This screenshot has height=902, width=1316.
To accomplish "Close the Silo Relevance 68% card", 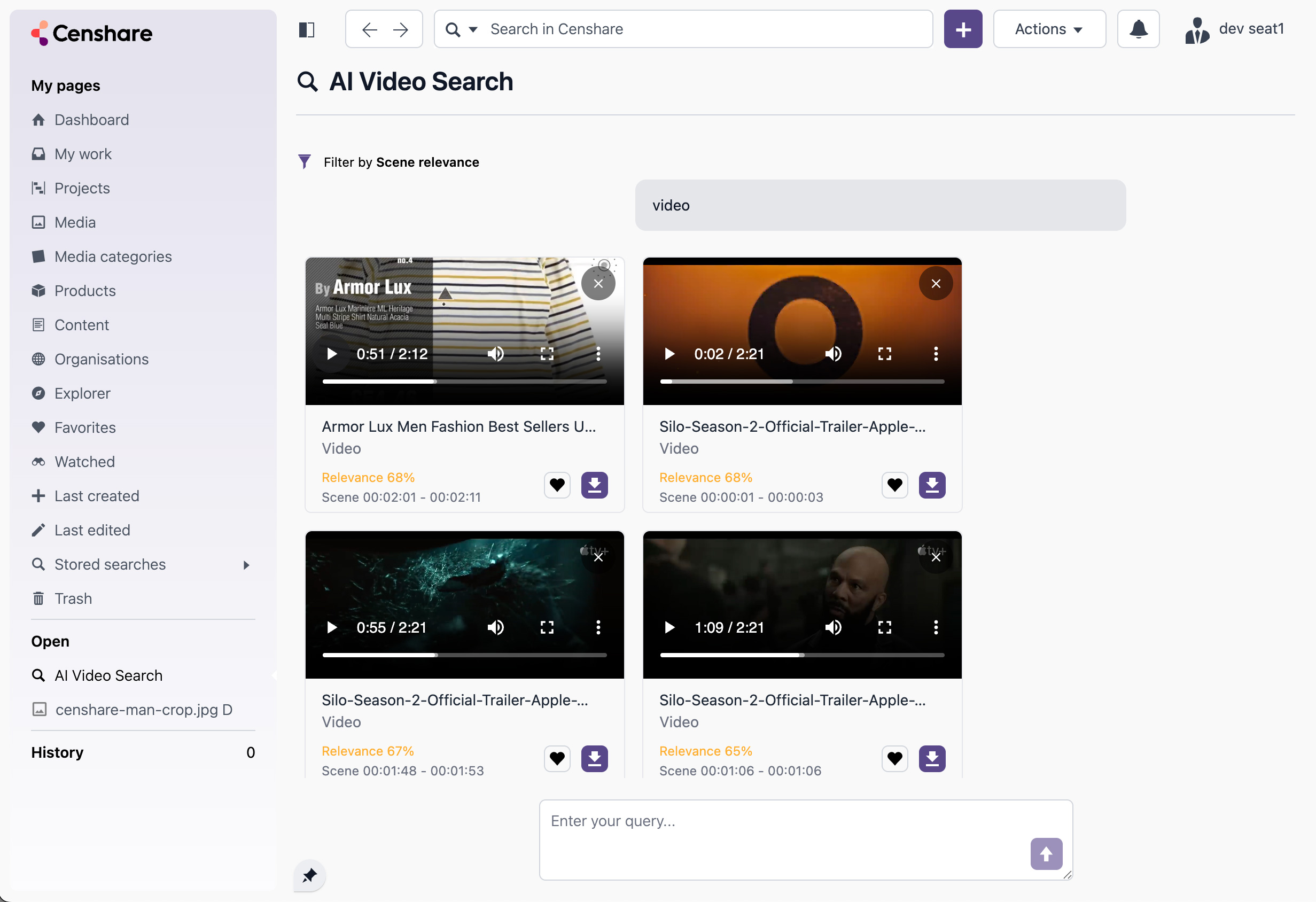I will [936, 284].
